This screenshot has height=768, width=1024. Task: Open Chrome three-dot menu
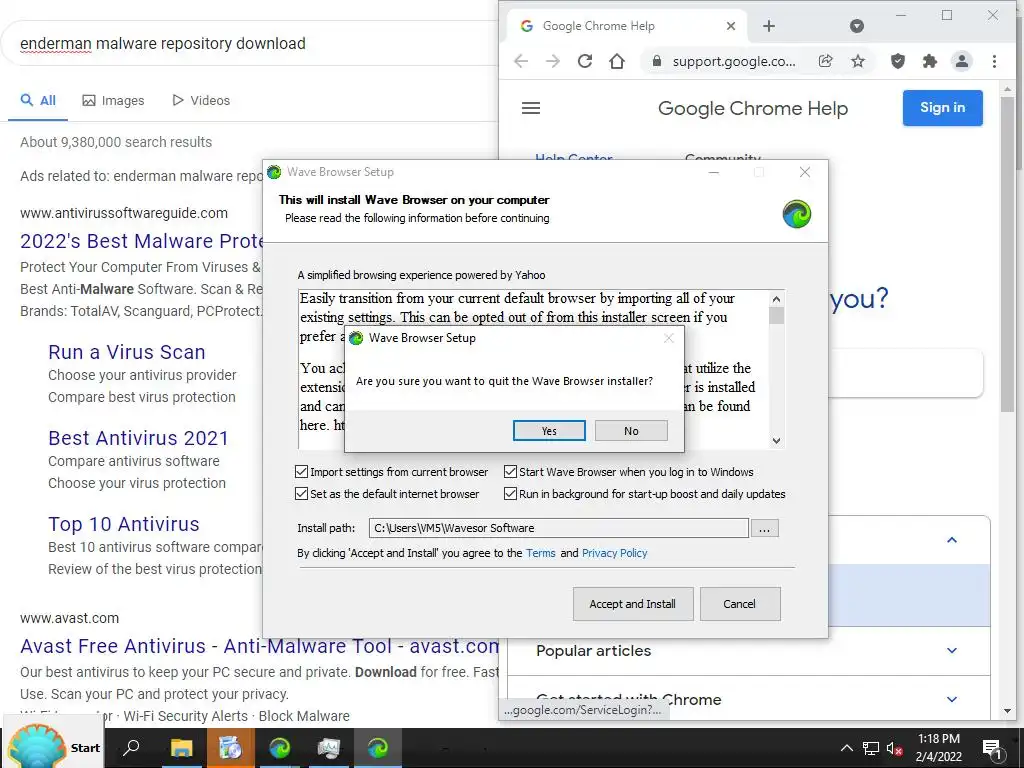pyautogui.click(x=994, y=61)
